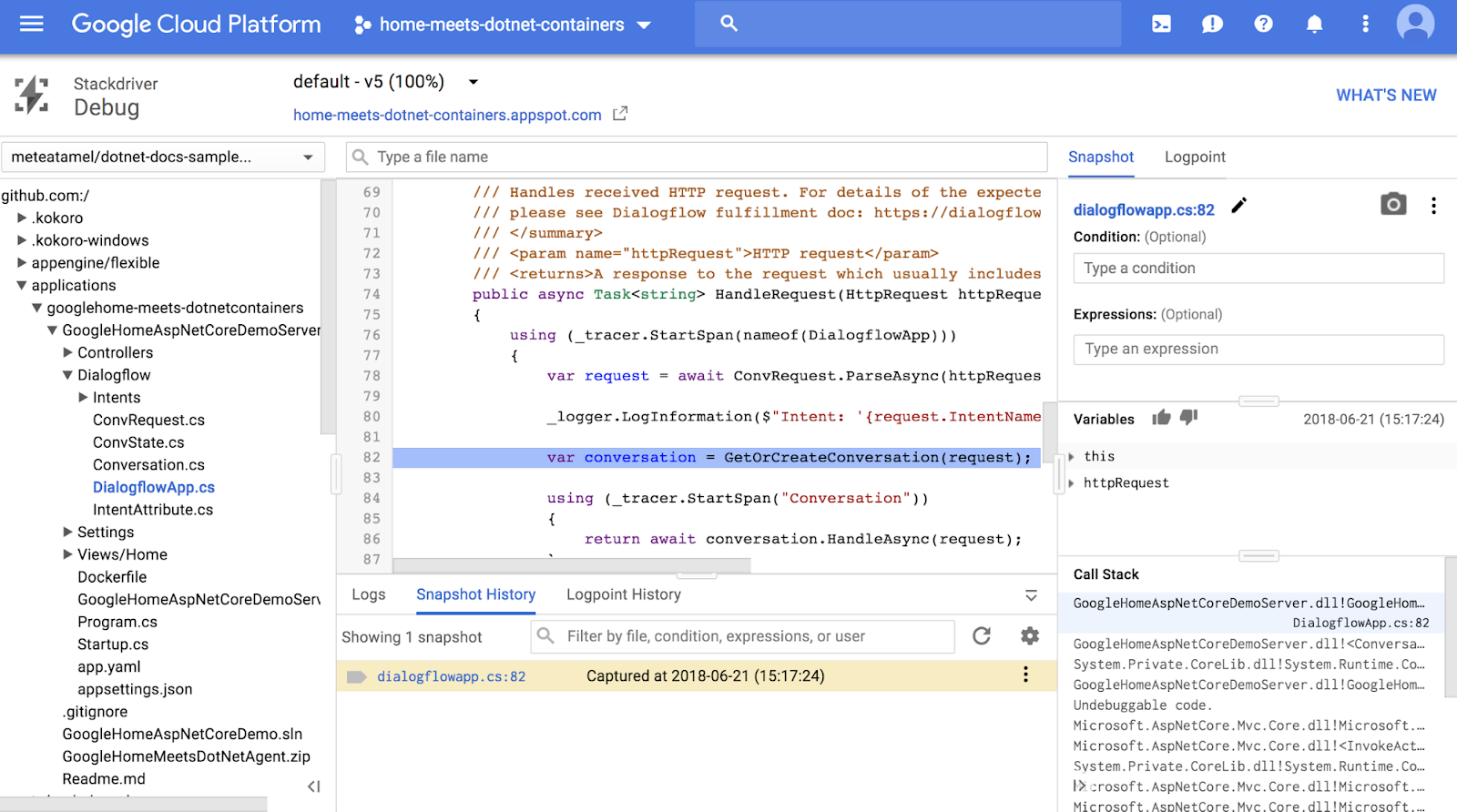Open DialogflowApp.cs in file tree
Image resolution: width=1457 pixels, height=812 pixels.
[154, 487]
